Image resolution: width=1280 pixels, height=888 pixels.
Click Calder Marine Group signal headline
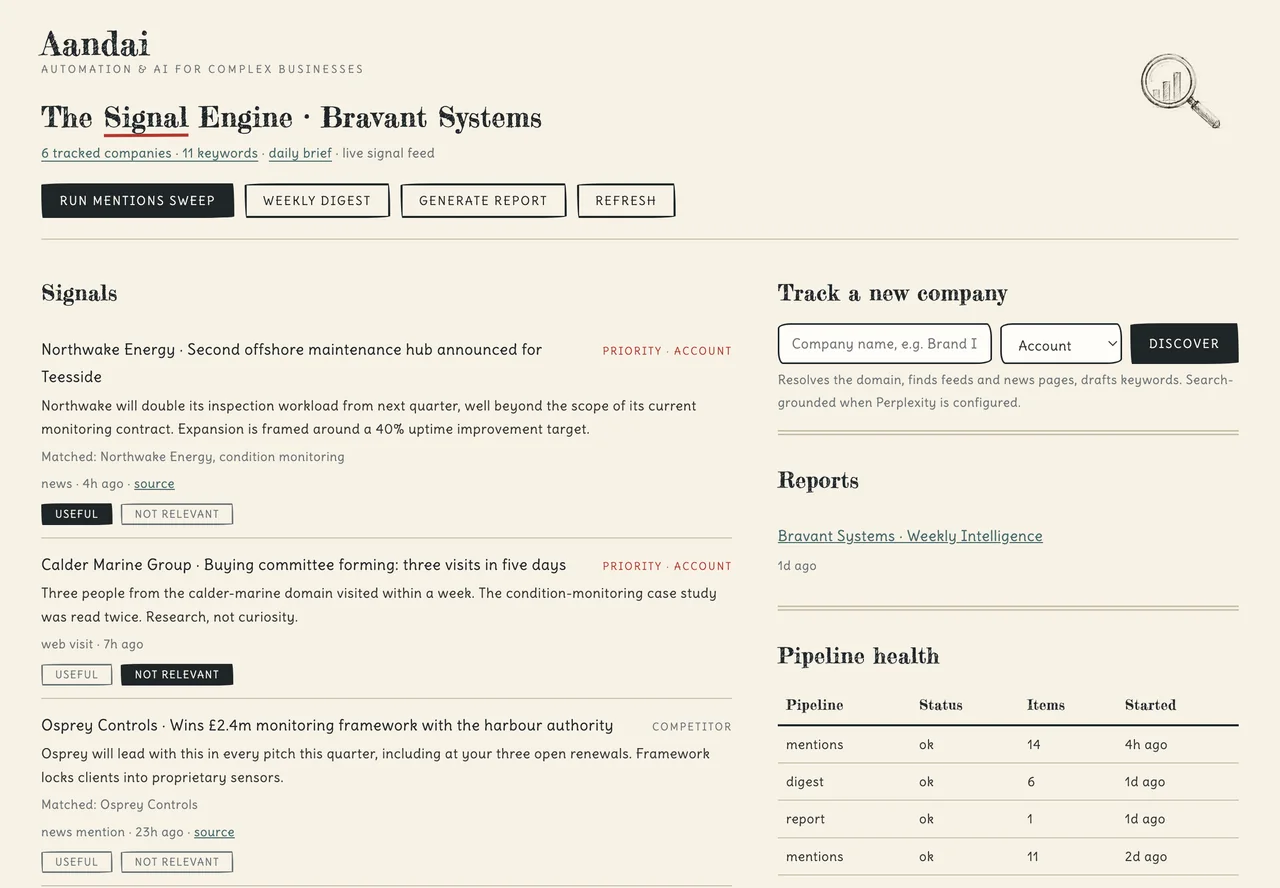coord(304,565)
